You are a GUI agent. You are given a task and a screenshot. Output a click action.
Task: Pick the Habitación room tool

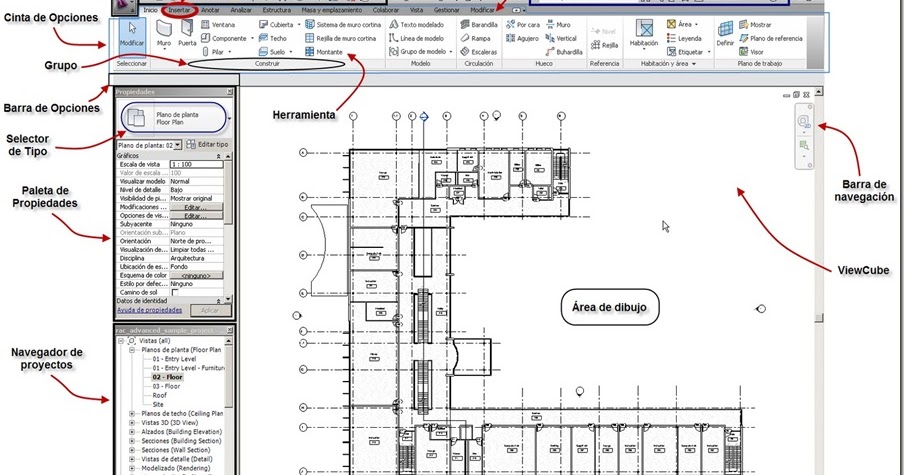pos(643,33)
